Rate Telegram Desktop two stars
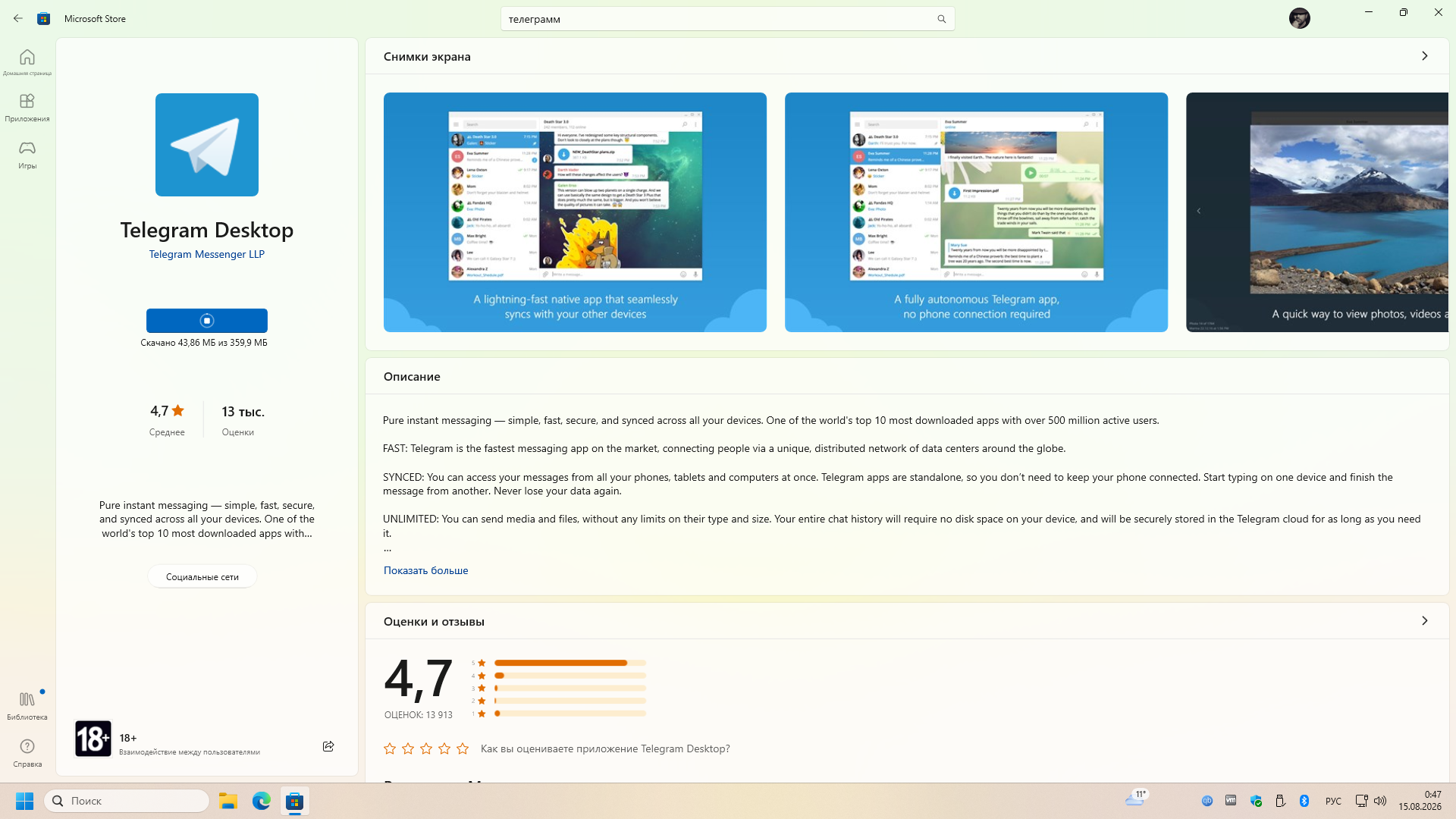This screenshot has width=1456, height=819. (408, 748)
